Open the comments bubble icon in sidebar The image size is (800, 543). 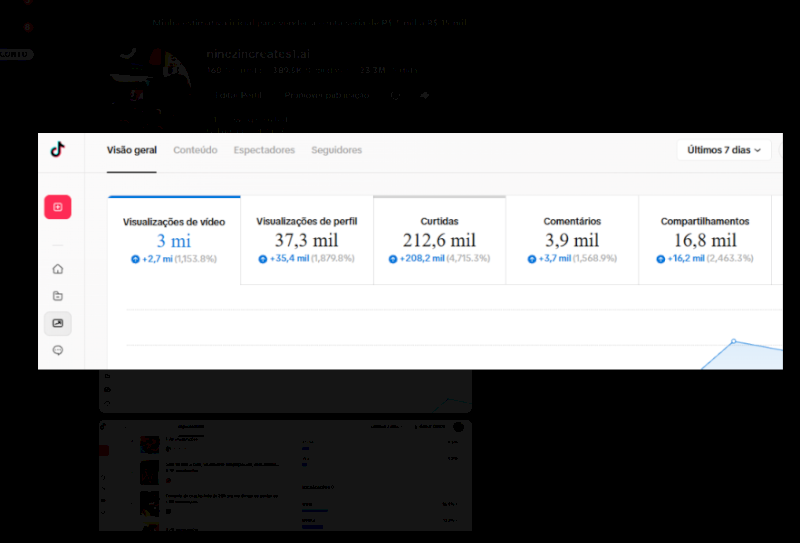point(58,350)
